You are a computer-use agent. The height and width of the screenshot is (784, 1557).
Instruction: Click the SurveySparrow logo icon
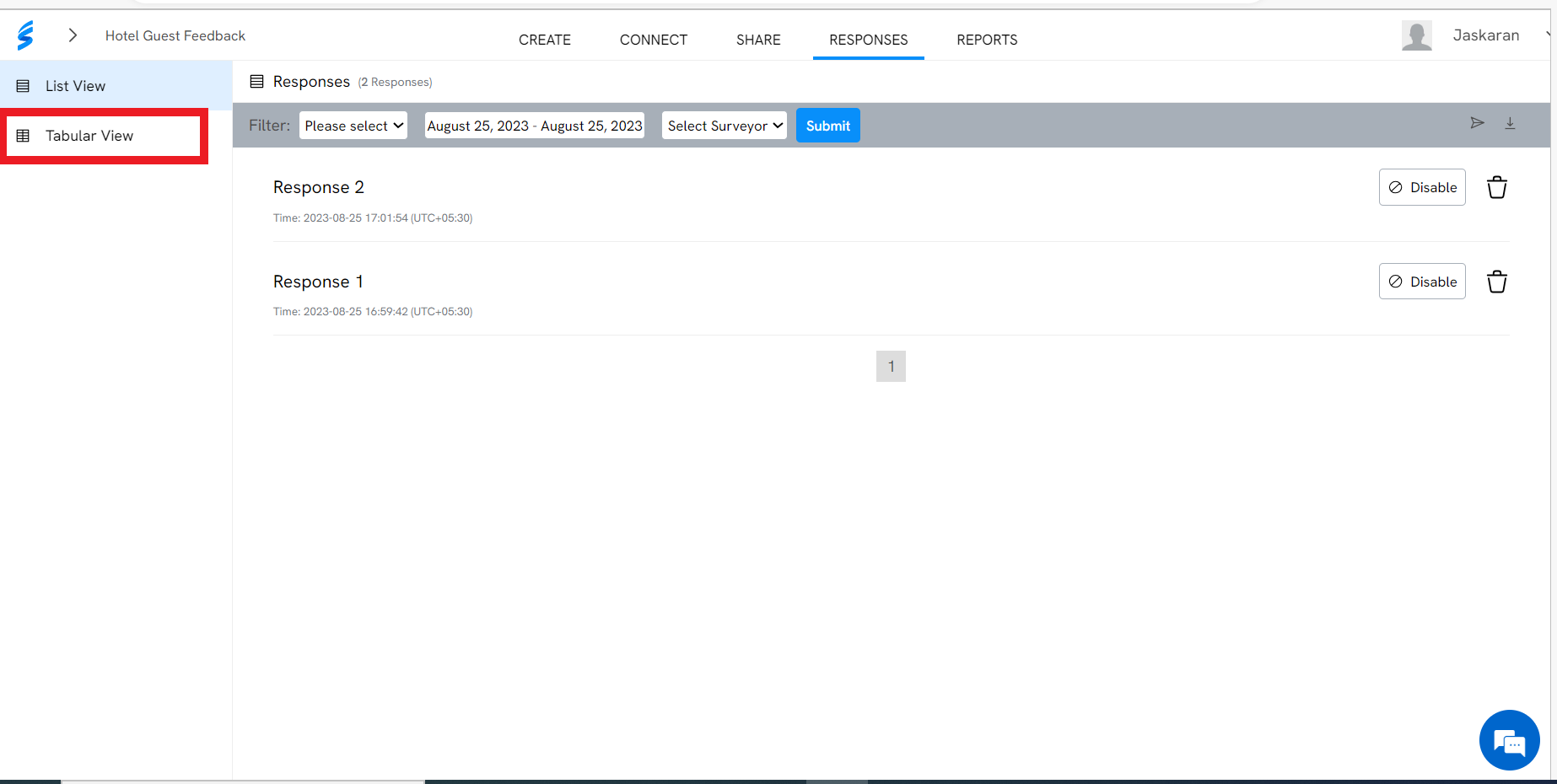25,35
